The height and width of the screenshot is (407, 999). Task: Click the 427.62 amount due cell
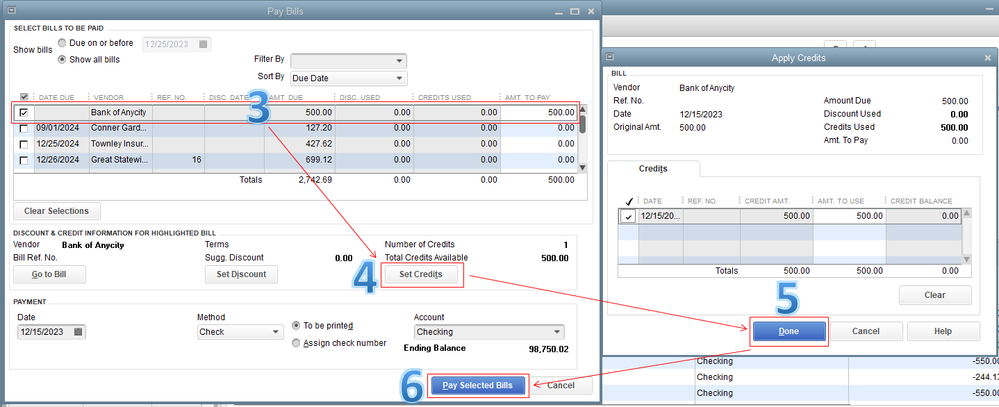(x=299, y=144)
